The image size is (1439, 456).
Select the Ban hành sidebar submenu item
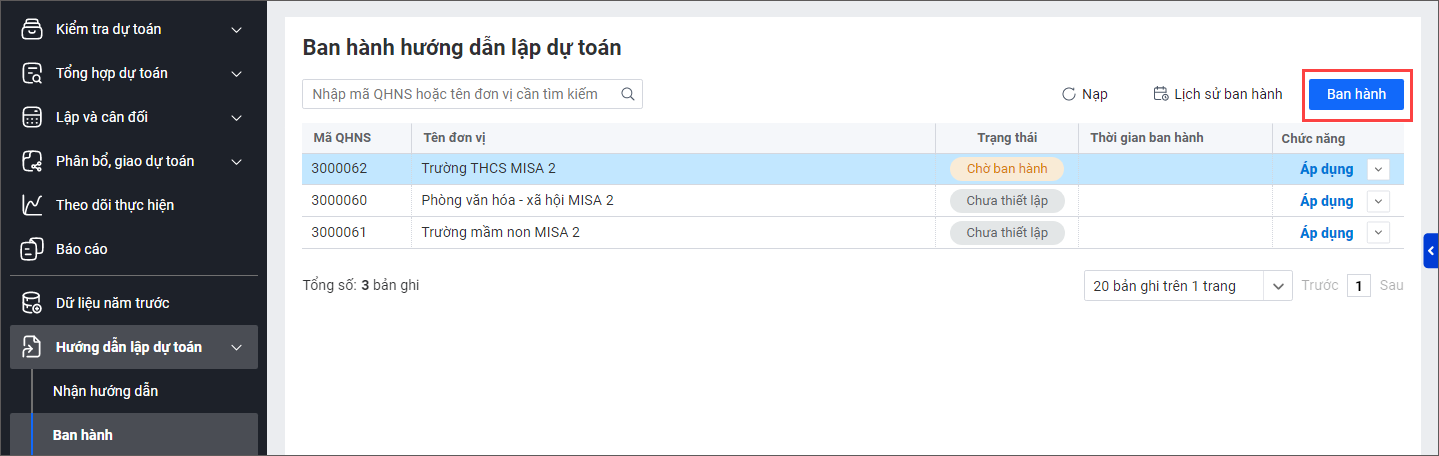[x=83, y=435]
